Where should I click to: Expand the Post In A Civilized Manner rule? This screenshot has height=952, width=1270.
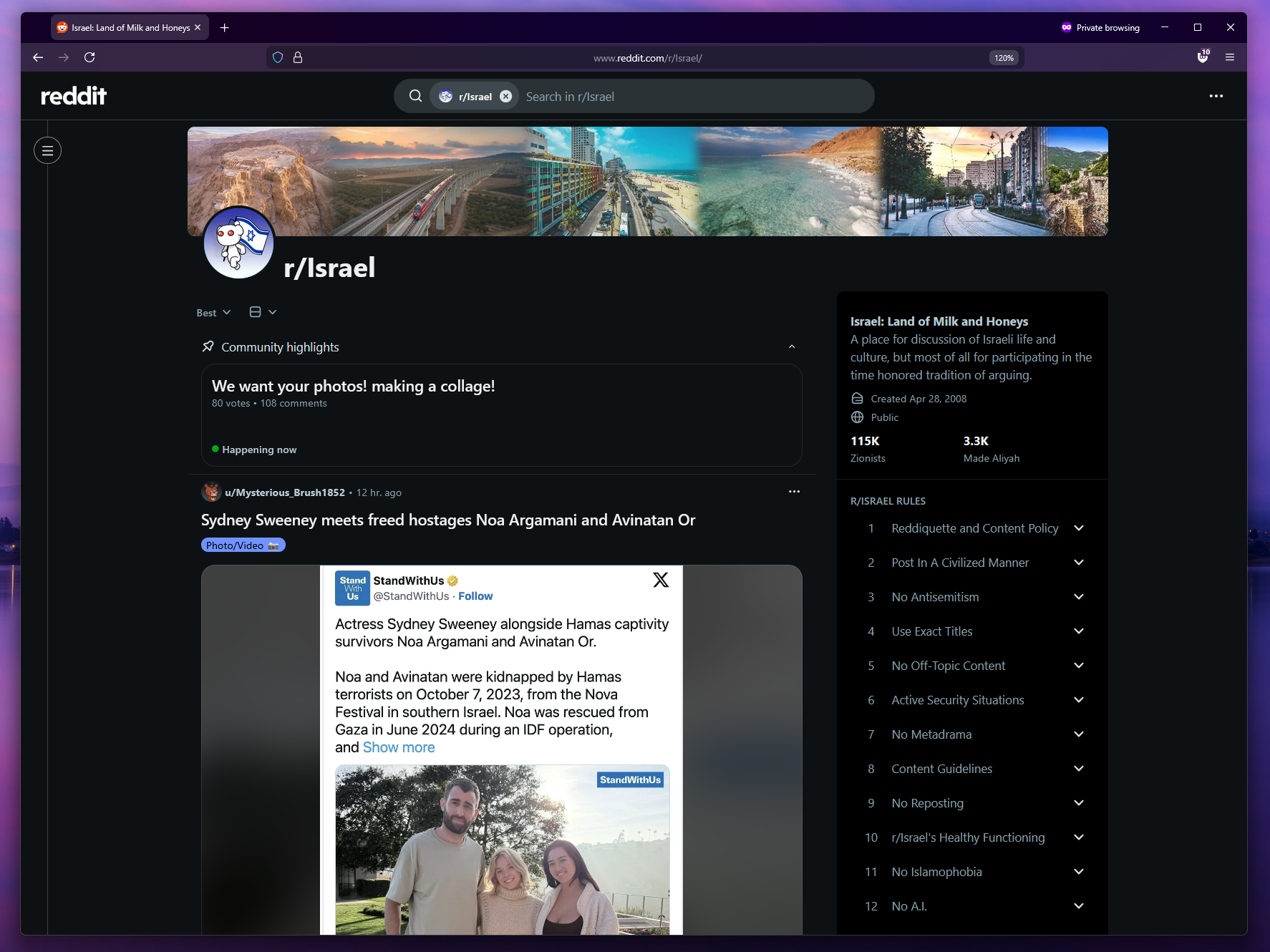point(1079,563)
